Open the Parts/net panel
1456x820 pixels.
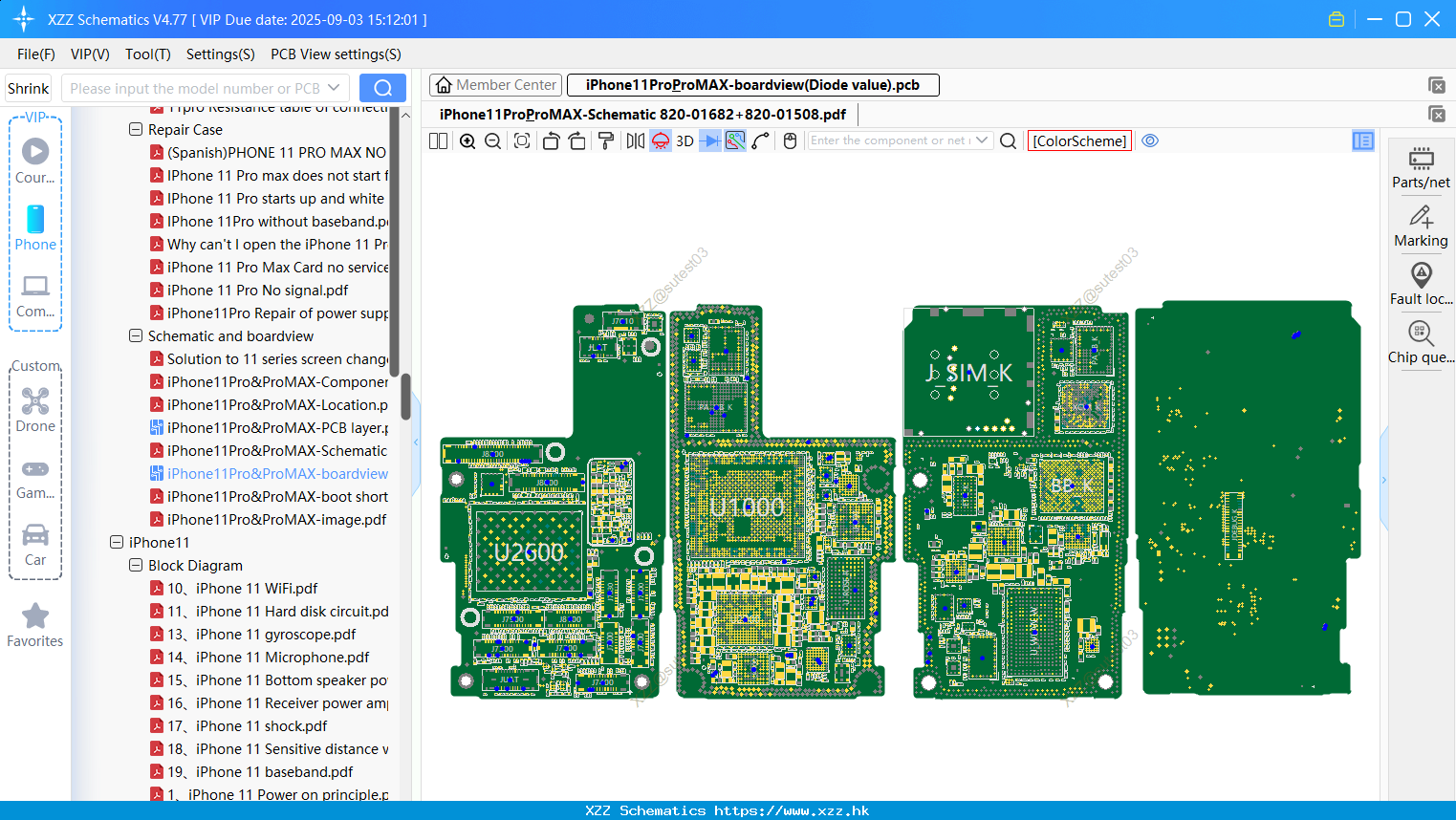pos(1421,168)
